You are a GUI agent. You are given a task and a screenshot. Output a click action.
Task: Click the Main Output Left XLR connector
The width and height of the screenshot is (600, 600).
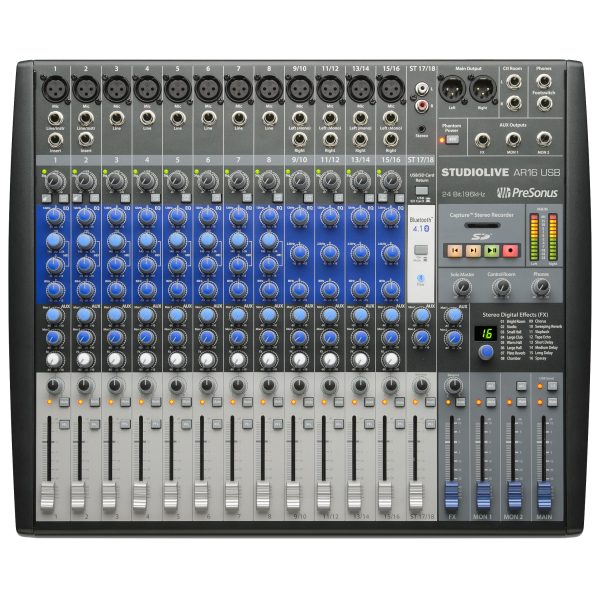pos(453,89)
